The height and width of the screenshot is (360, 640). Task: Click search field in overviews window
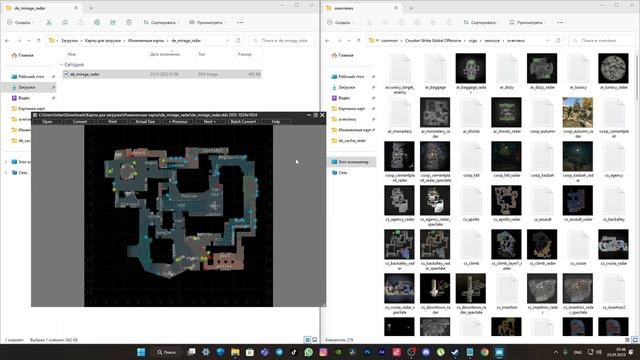click(602, 40)
